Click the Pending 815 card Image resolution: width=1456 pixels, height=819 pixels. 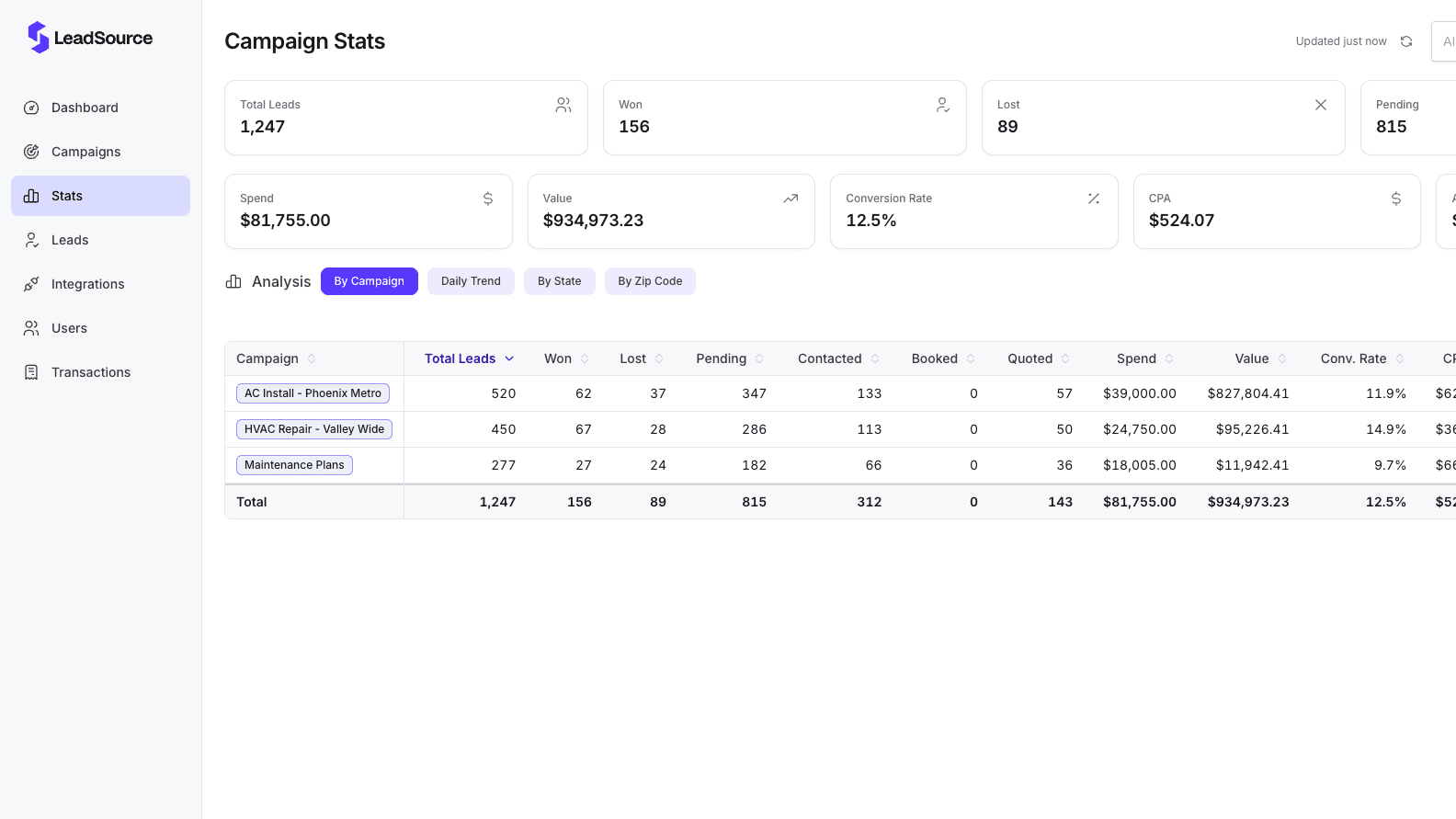click(x=1408, y=118)
